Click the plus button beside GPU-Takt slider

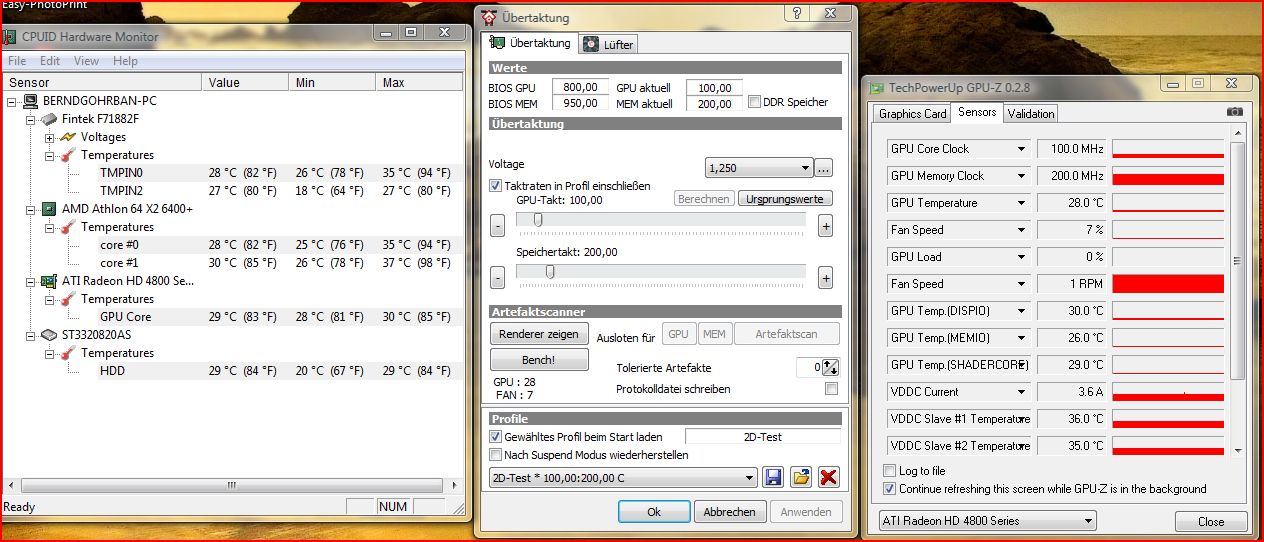(825, 226)
